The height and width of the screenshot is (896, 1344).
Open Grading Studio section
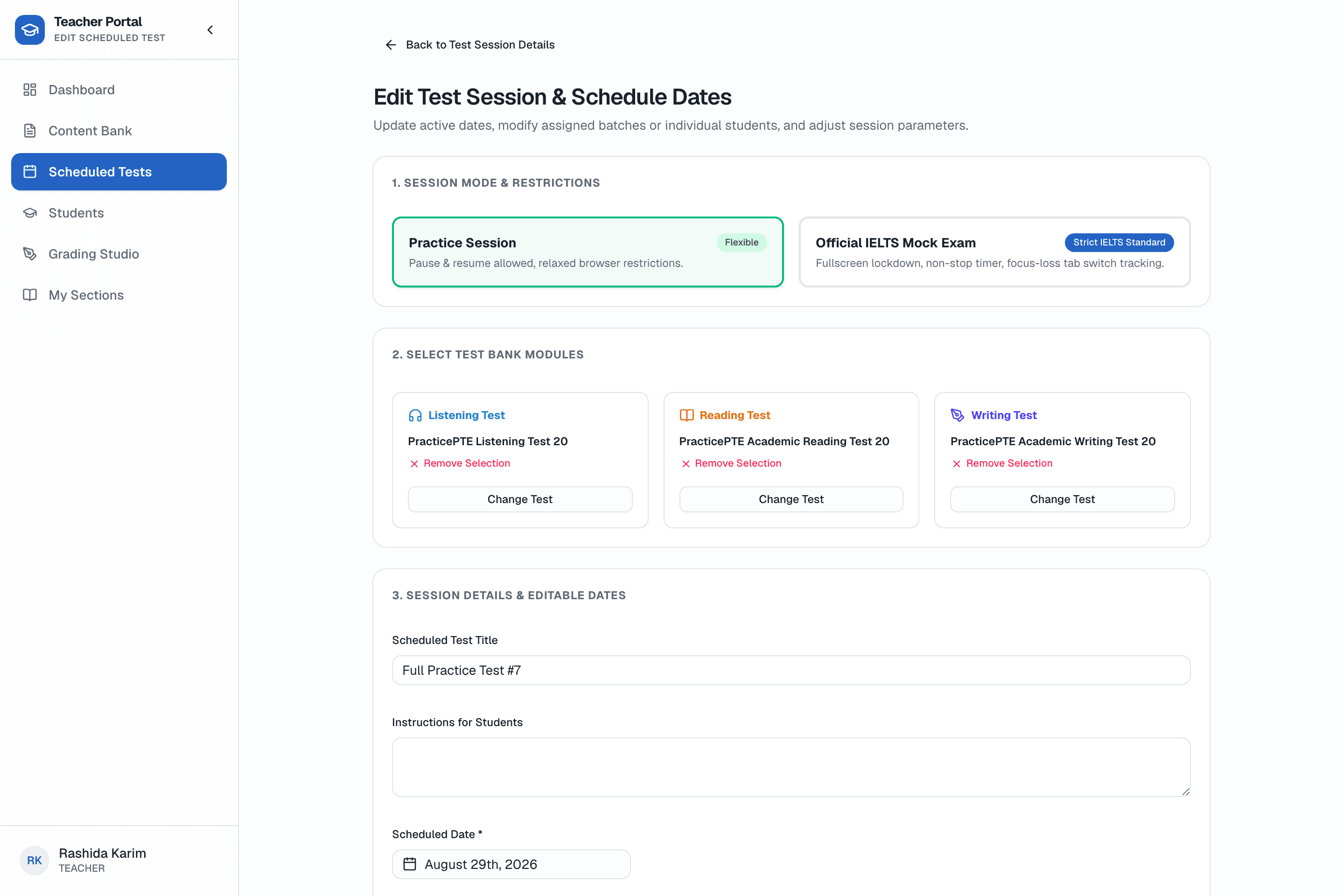coord(119,254)
